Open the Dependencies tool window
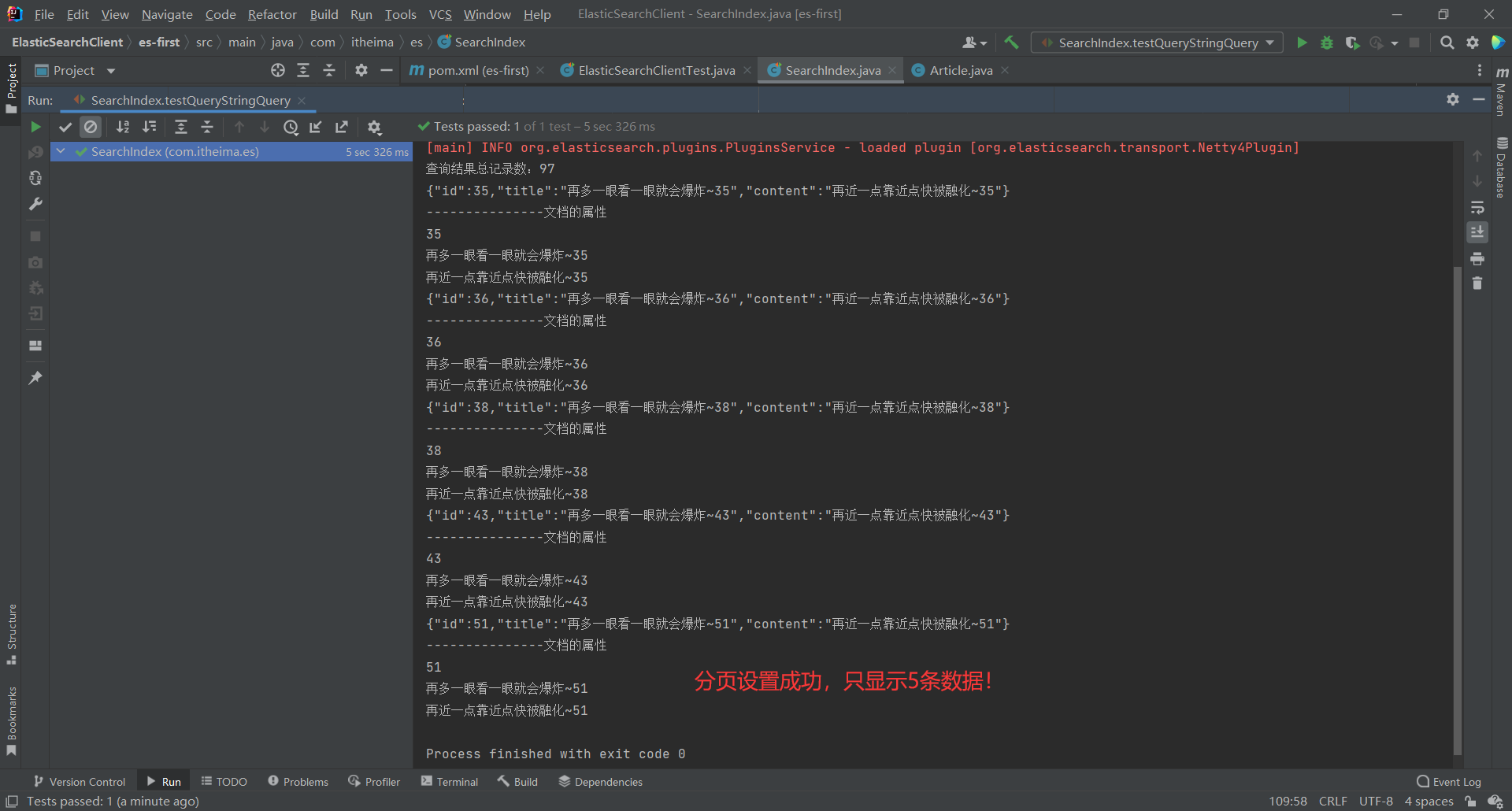 click(x=601, y=782)
